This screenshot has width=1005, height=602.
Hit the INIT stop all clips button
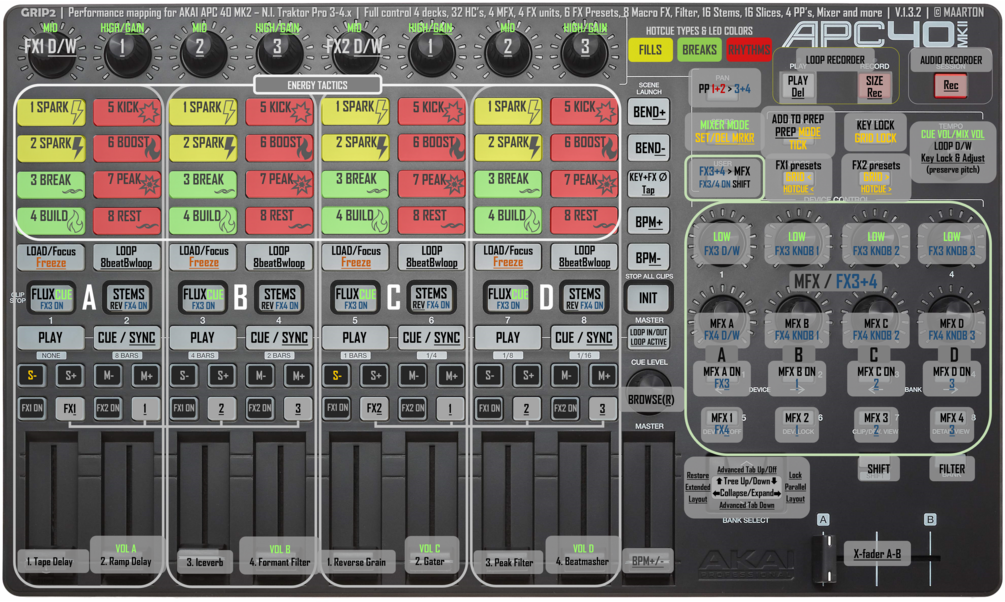649,298
